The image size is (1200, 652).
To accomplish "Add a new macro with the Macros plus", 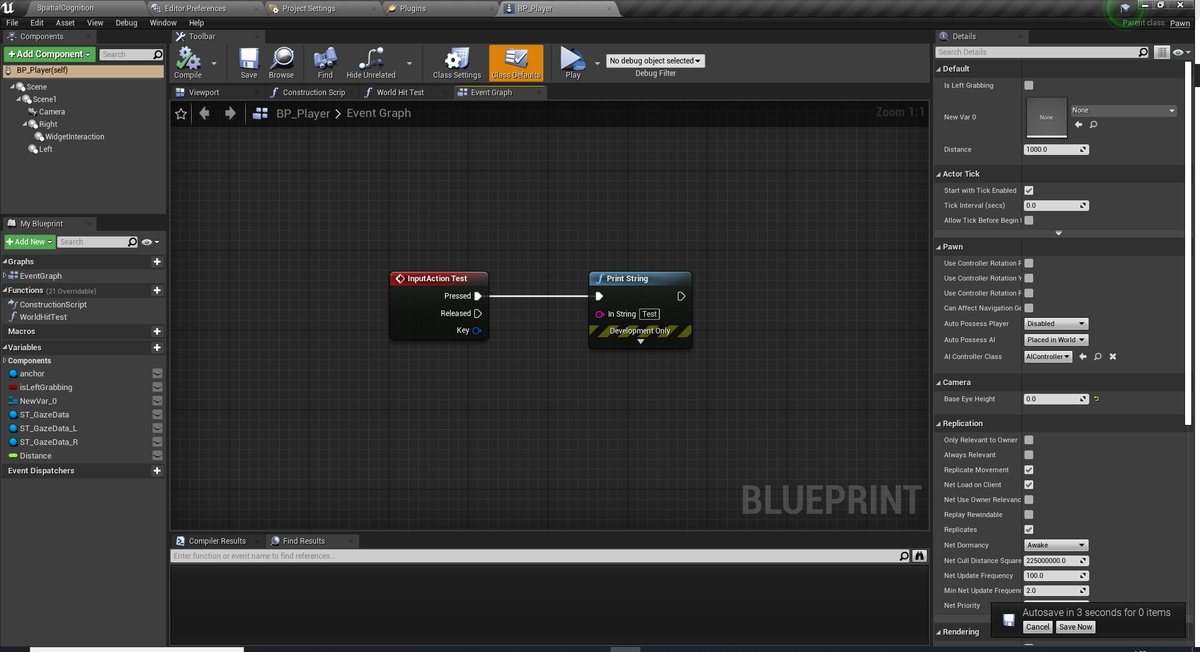I will 157,331.
